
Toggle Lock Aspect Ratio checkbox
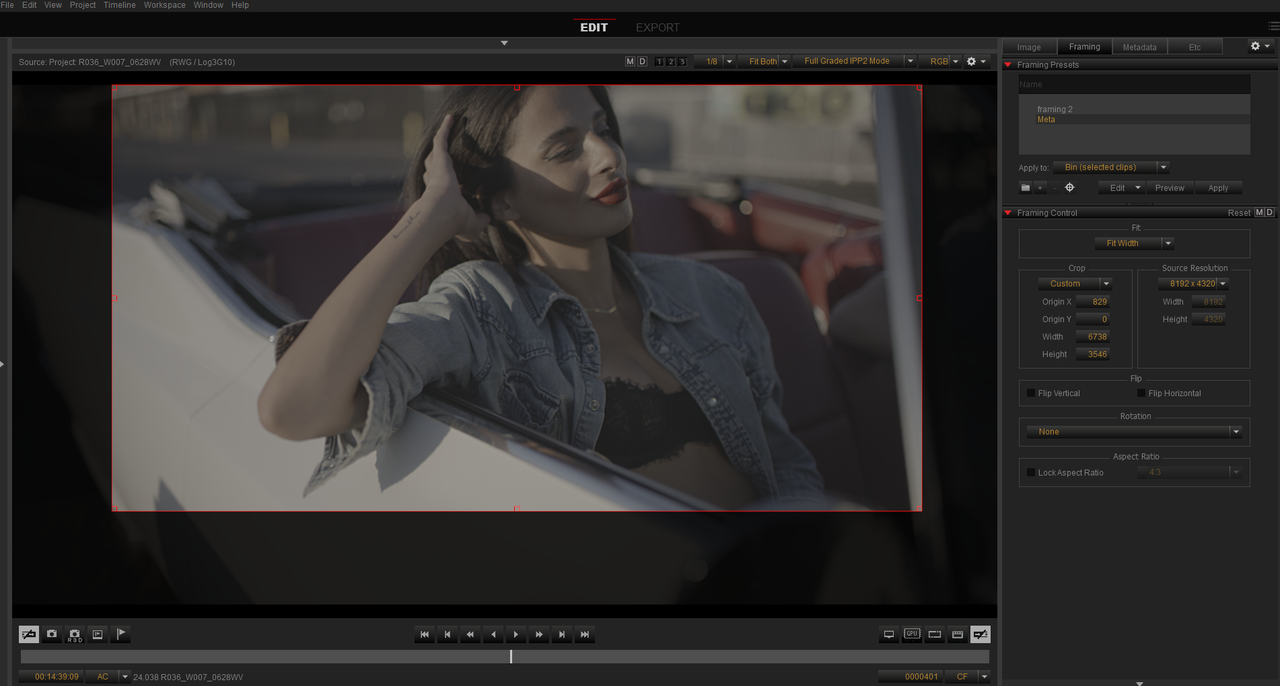[1031, 472]
